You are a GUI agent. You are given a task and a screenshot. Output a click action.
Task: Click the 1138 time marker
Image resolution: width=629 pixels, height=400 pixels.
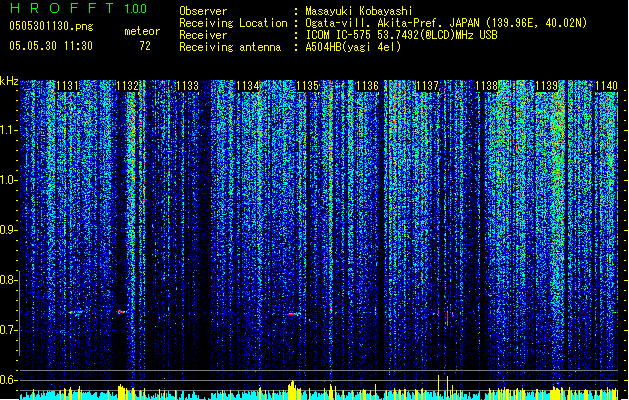coord(487,86)
